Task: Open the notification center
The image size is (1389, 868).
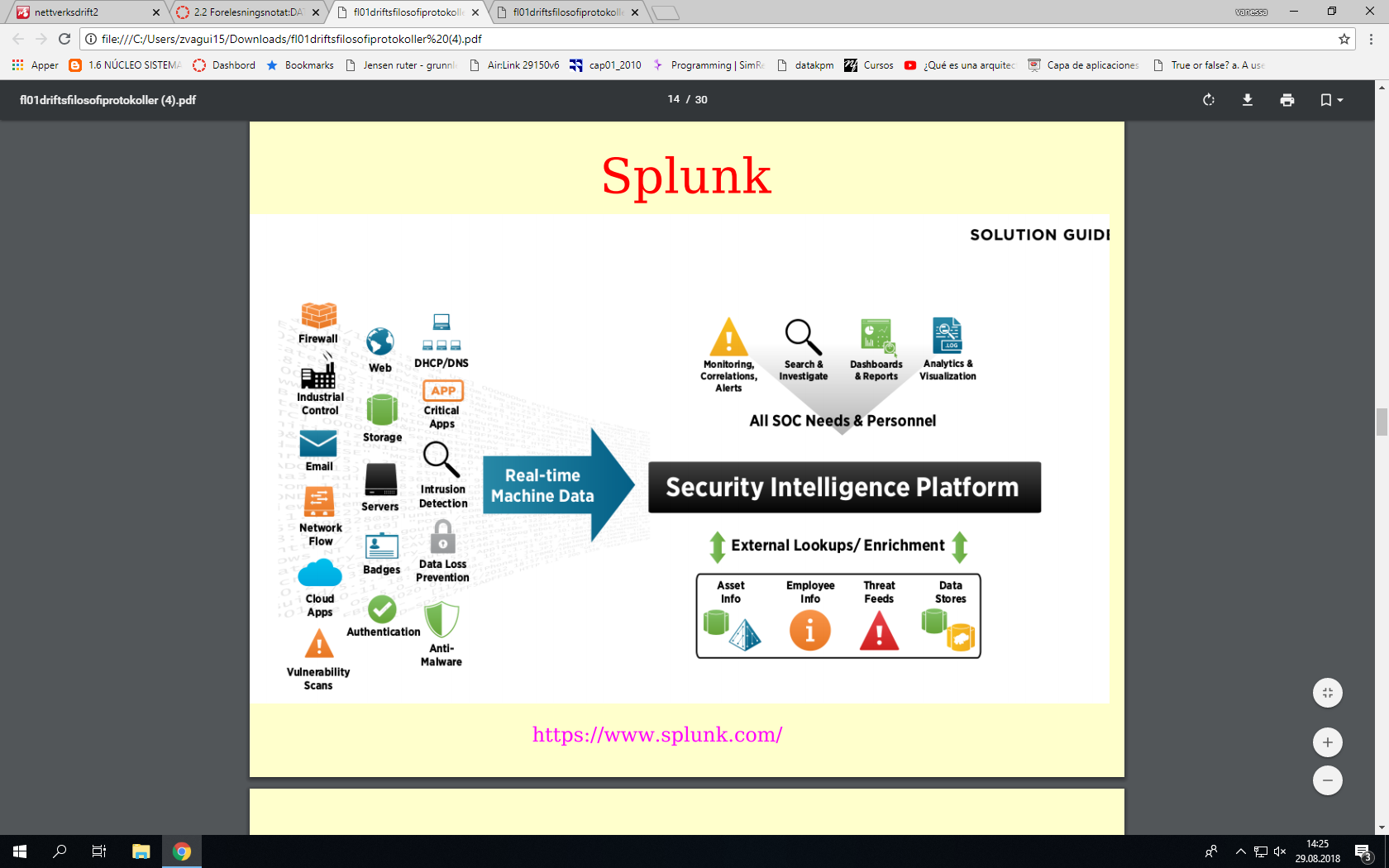Action: pos(1363,852)
